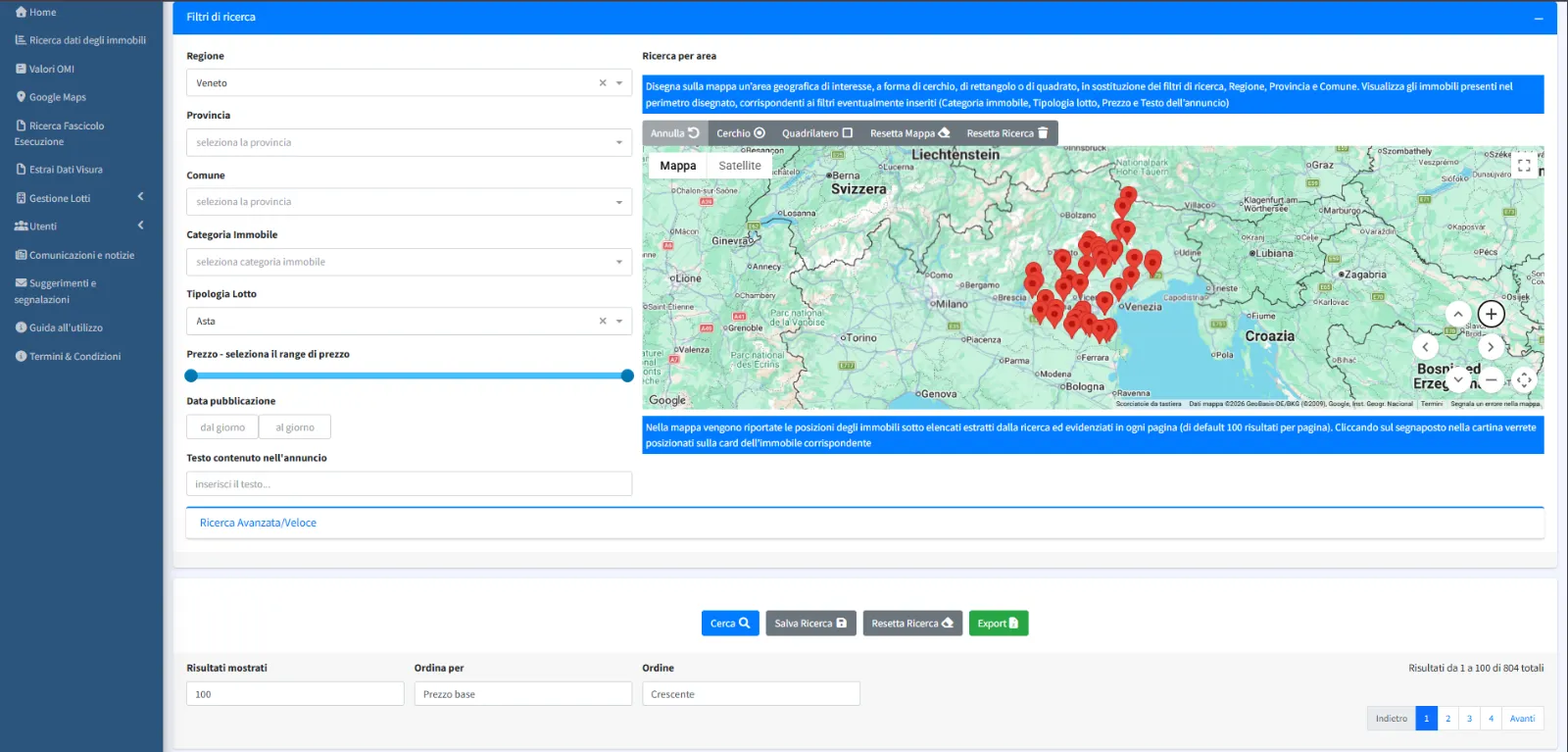Open the Ordina per Prezzo base selector
The height and width of the screenshot is (752, 1568).
tap(522, 694)
